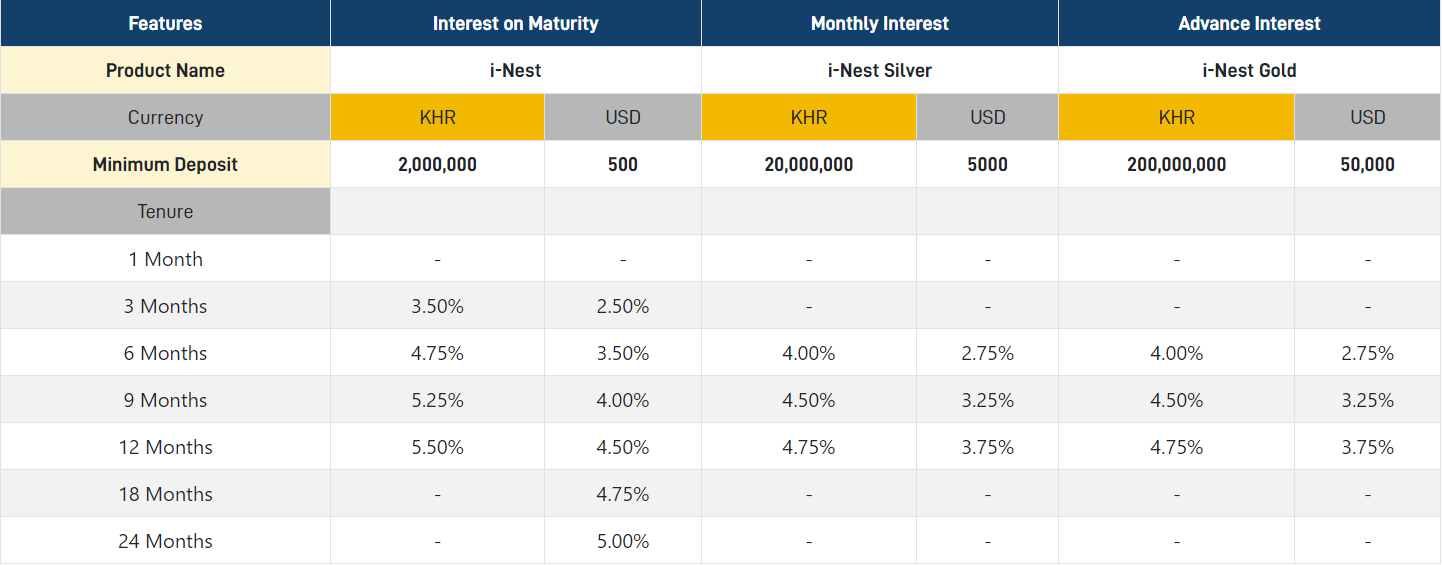Click i-Nest Silver USD 3.25% for 9 Months
The width and height of the screenshot is (1442, 565).
pos(988,400)
